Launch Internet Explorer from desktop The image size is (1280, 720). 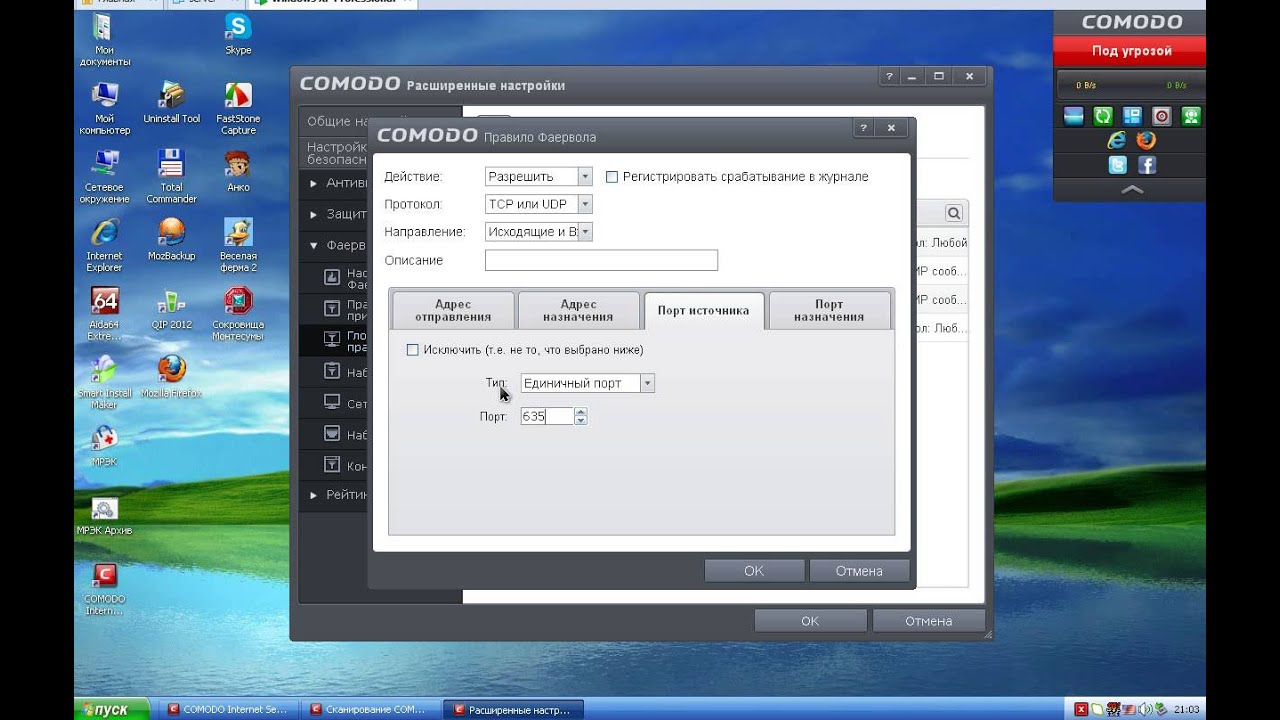[104, 244]
